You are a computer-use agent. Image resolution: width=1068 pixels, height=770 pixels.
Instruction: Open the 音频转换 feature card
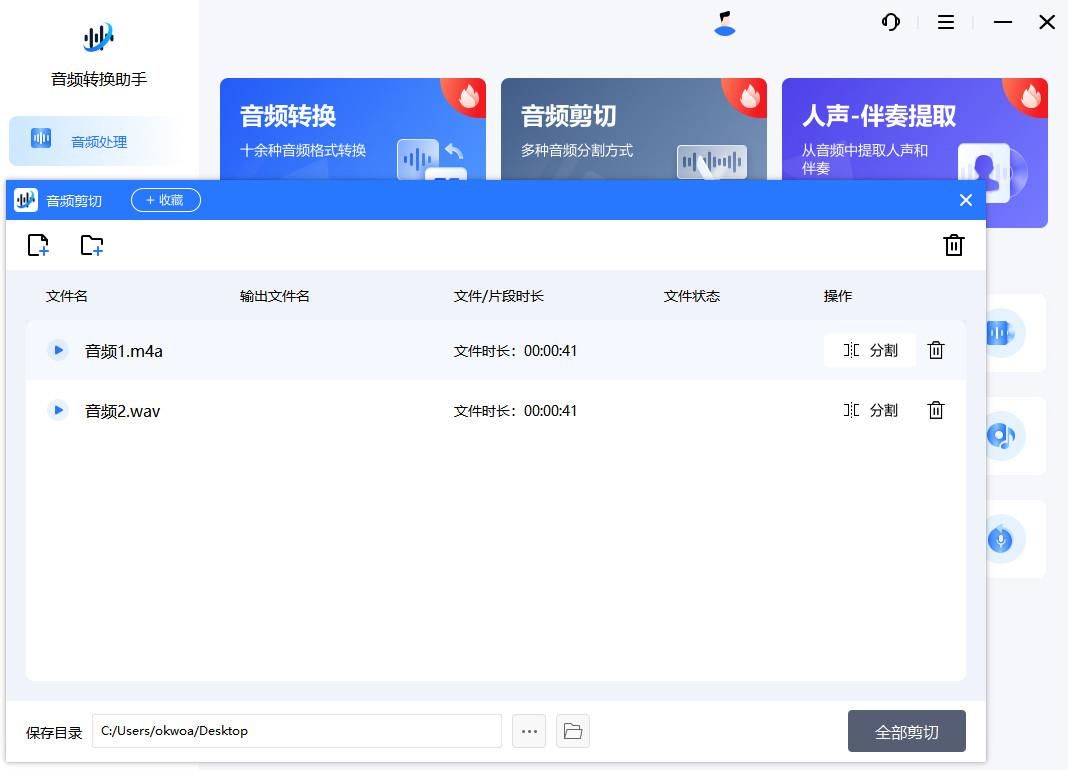353,129
